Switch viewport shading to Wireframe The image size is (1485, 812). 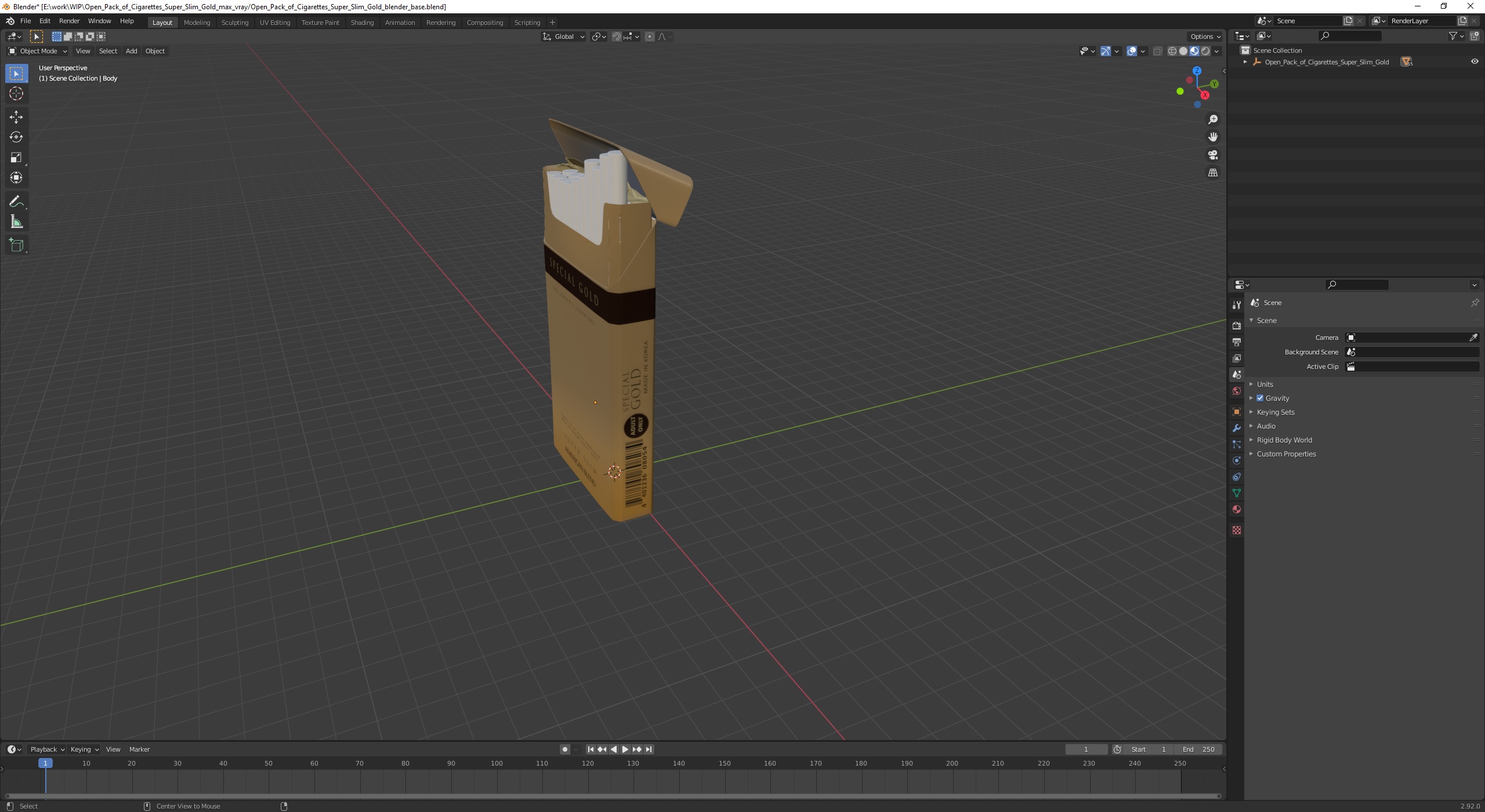(1172, 51)
